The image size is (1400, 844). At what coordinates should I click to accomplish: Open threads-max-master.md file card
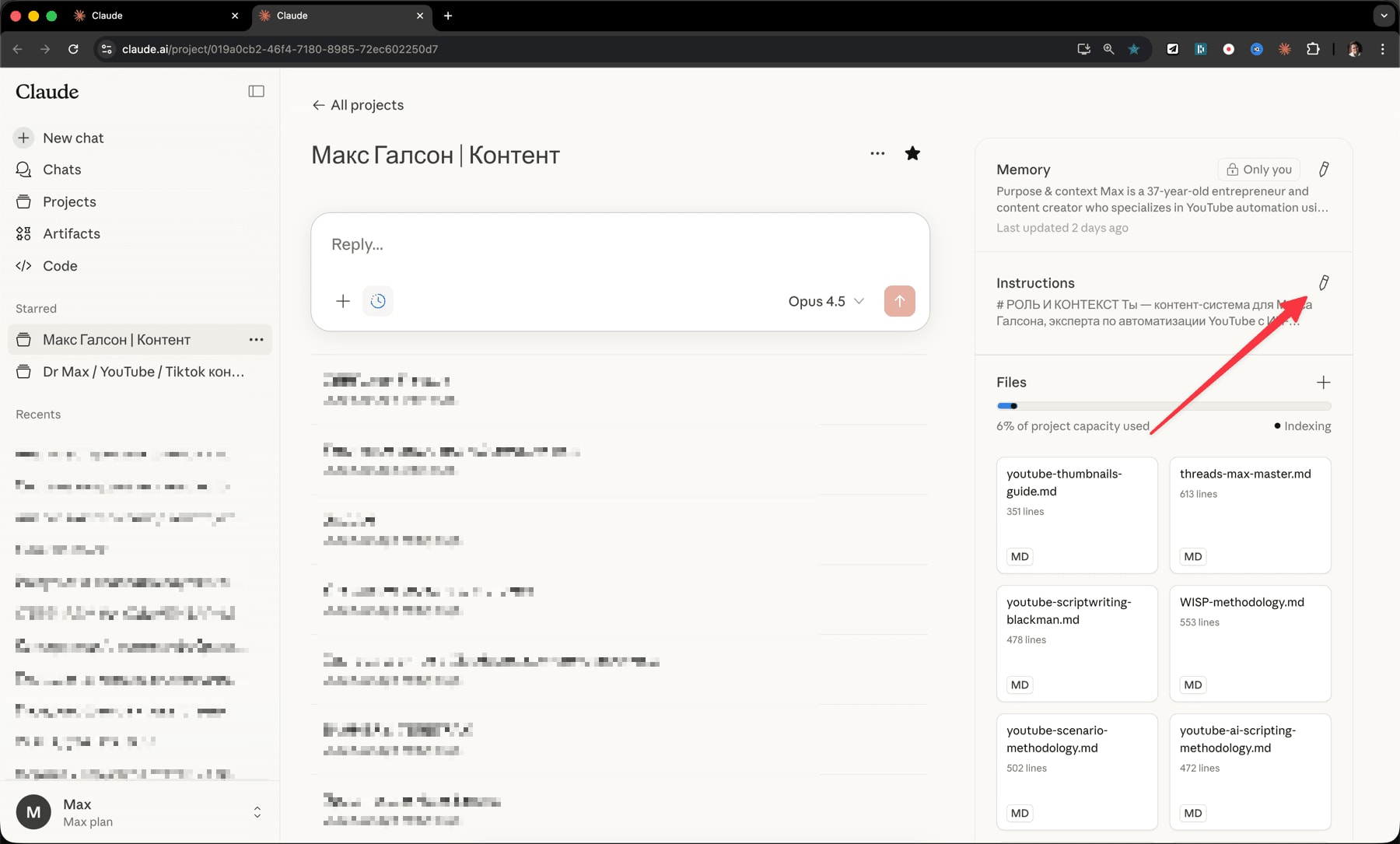coord(1250,515)
